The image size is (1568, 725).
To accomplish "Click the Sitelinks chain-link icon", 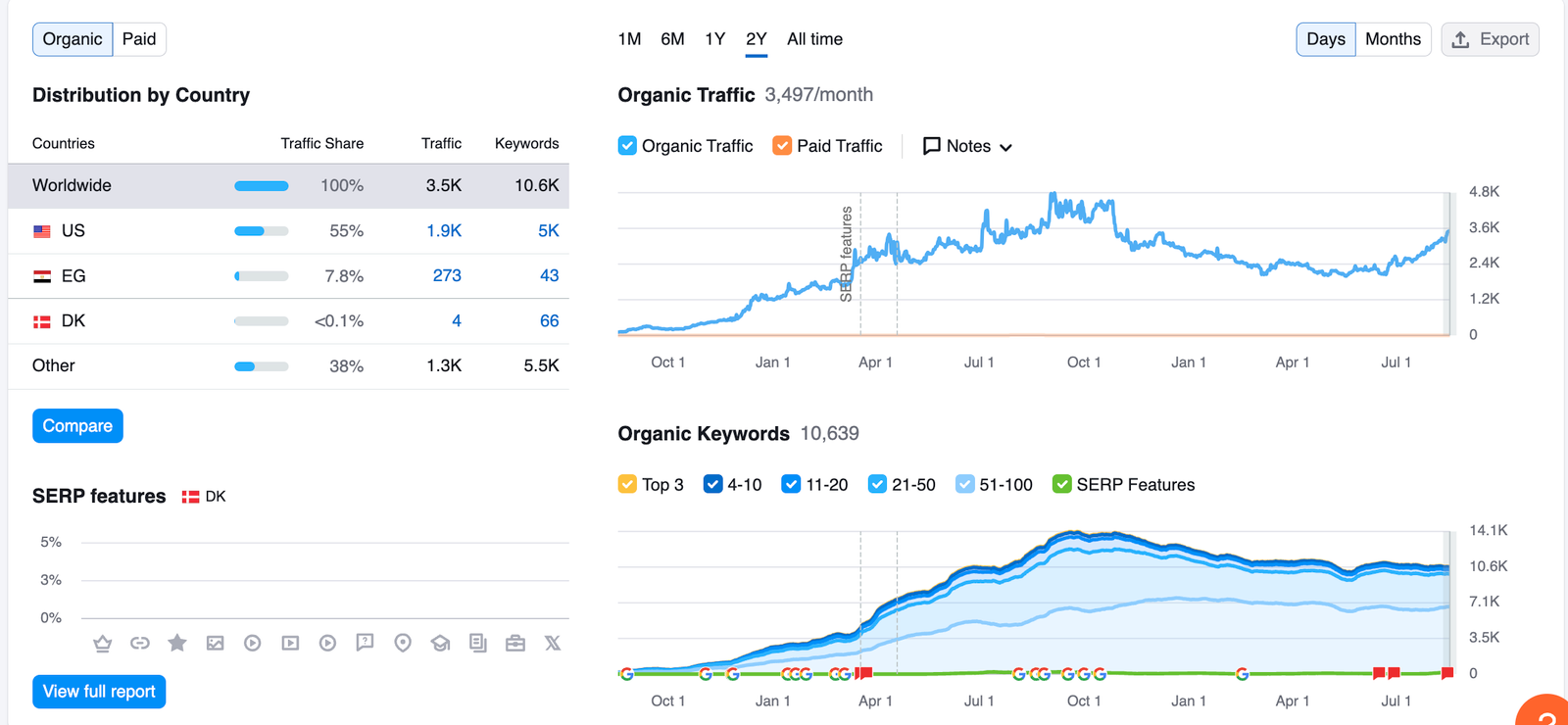I will (x=140, y=644).
